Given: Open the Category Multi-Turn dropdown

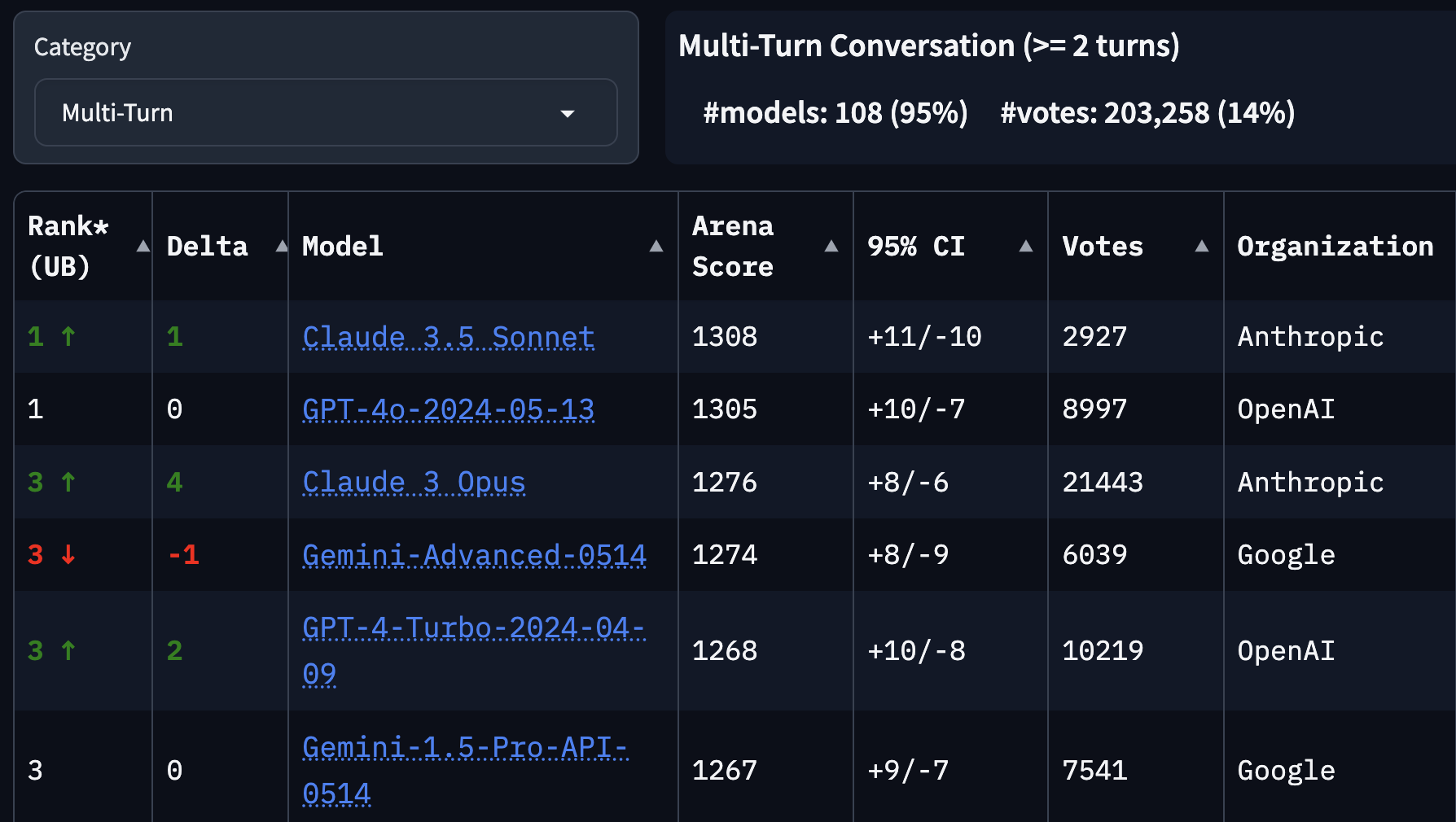Looking at the screenshot, I should 326,112.
